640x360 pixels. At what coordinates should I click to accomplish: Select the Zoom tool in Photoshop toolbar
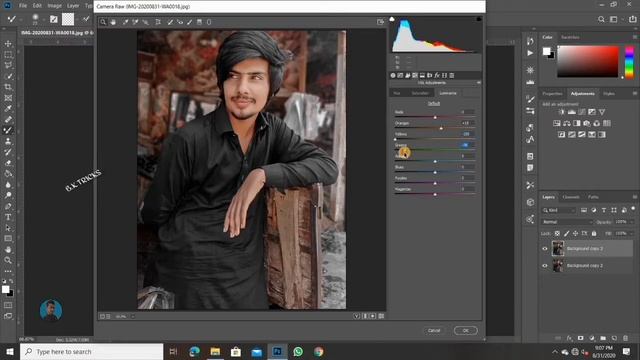point(8,260)
